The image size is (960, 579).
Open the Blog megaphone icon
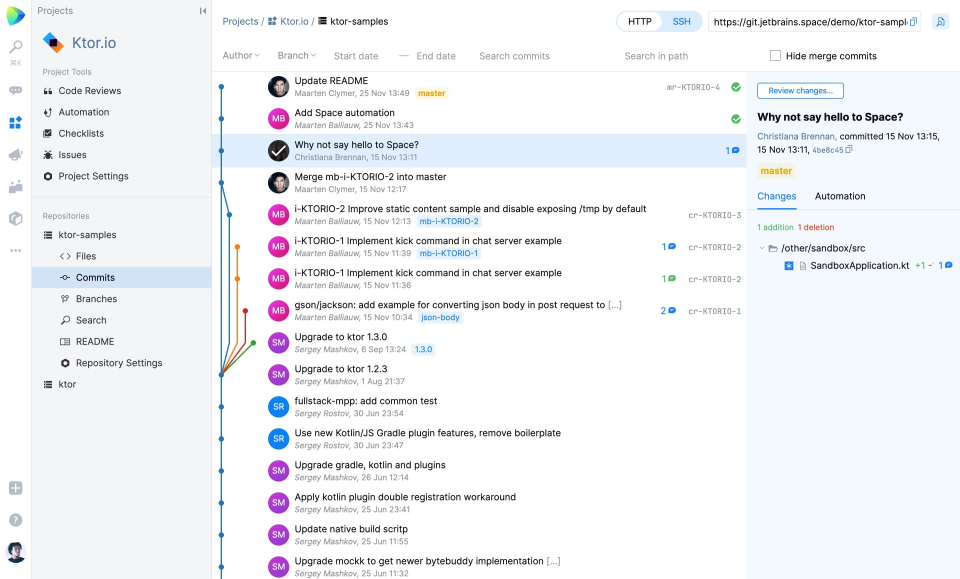pos(16,155)
